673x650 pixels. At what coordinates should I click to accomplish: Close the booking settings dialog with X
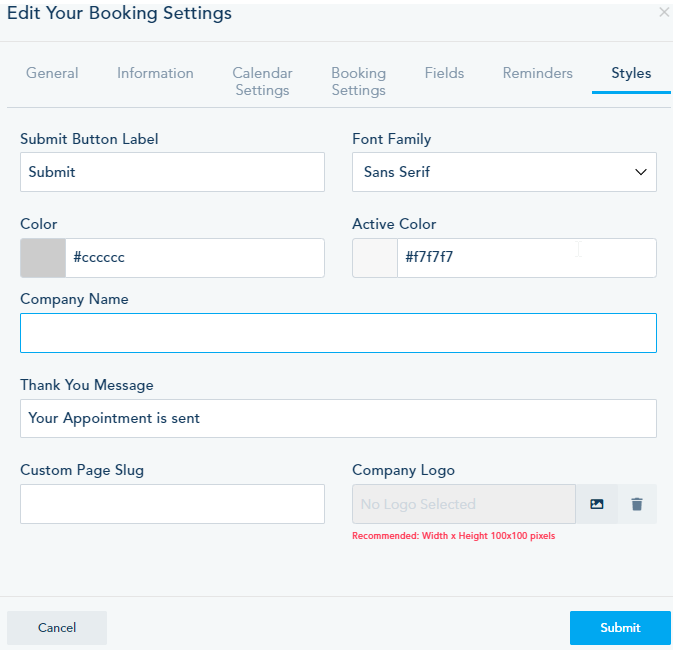[664, 13]
